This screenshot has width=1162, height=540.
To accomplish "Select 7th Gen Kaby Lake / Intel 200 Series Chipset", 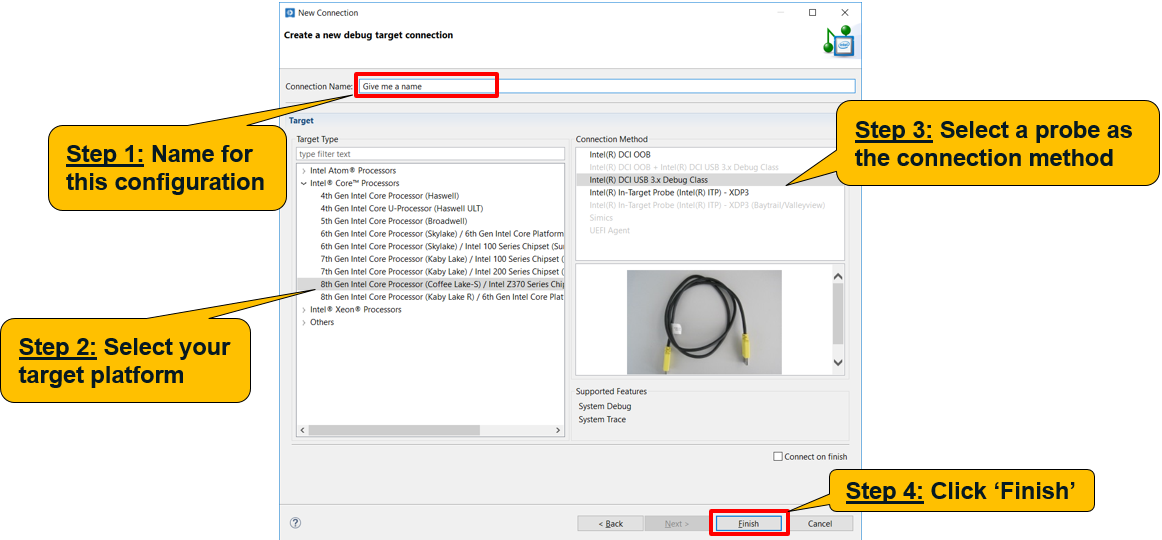I will [x=442, y=271].
